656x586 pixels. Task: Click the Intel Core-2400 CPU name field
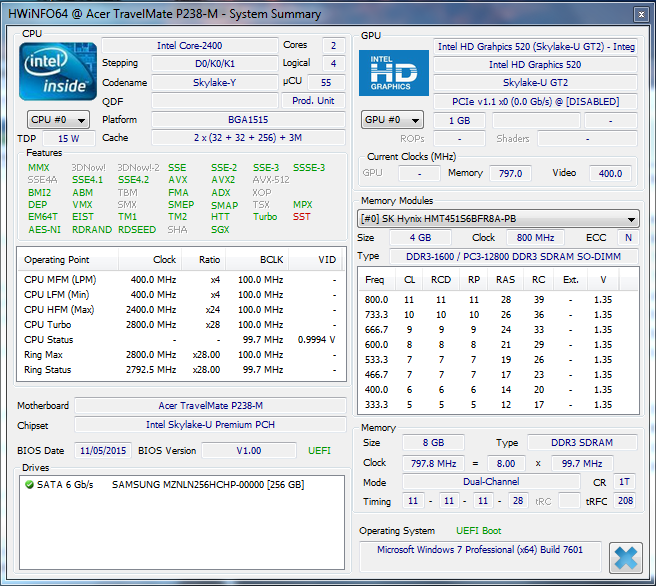[190, 46]
